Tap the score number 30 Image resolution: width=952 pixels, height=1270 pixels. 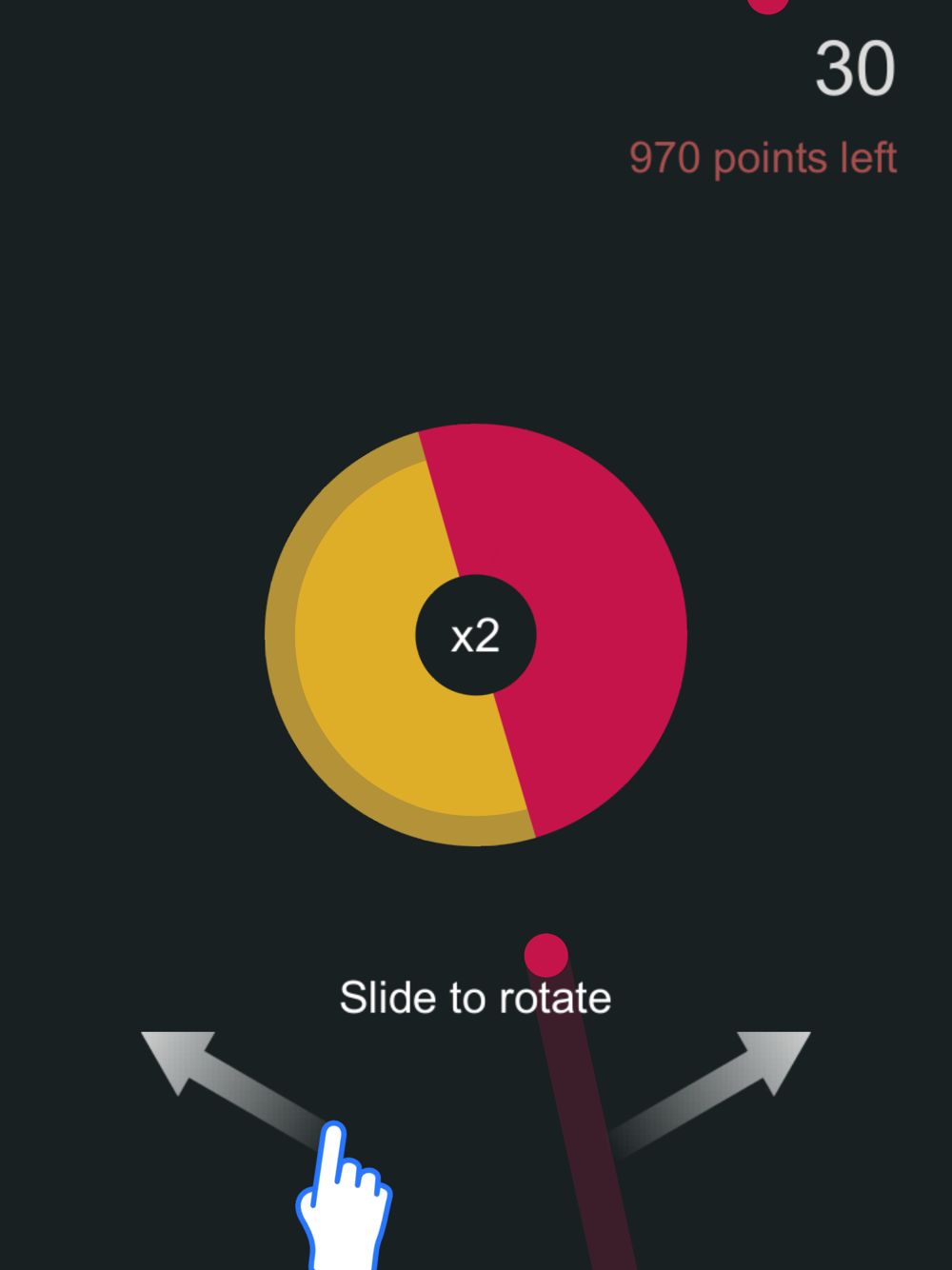tap(855, 69)
